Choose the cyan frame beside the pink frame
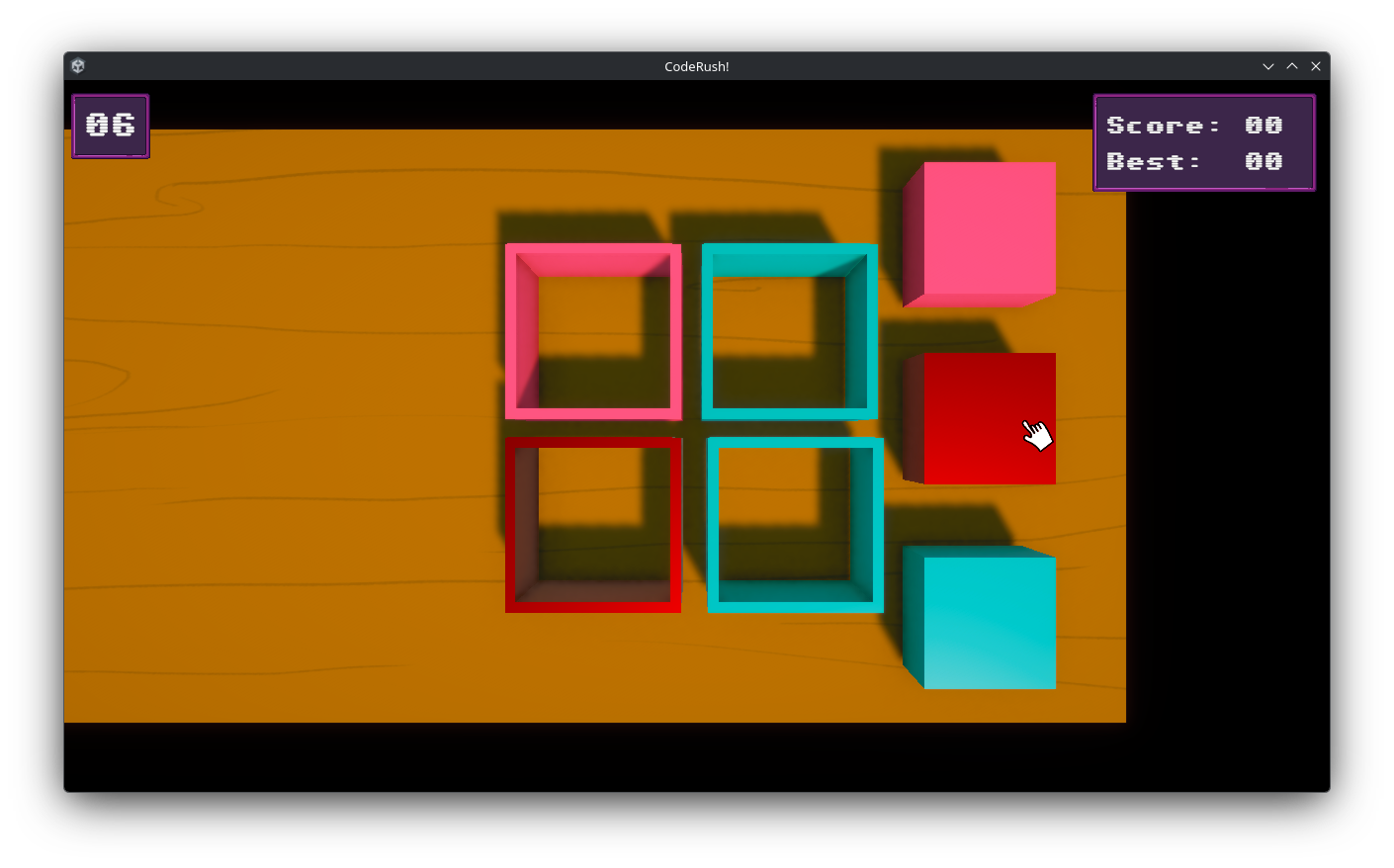 click(790, 331)
